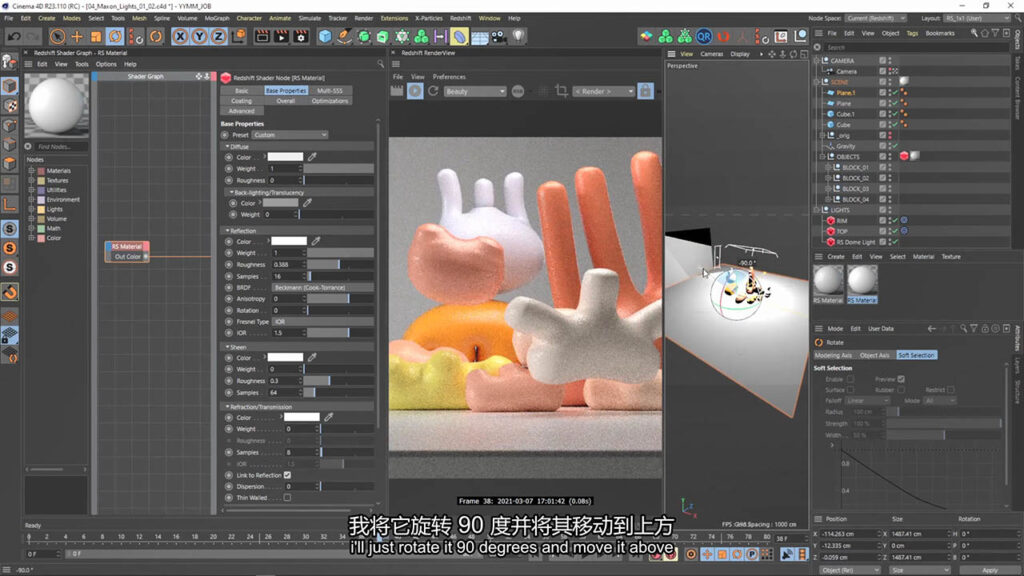Click the Floor grid icon
The width and height of the screenshot is (1024, 576).
point(479,37)
